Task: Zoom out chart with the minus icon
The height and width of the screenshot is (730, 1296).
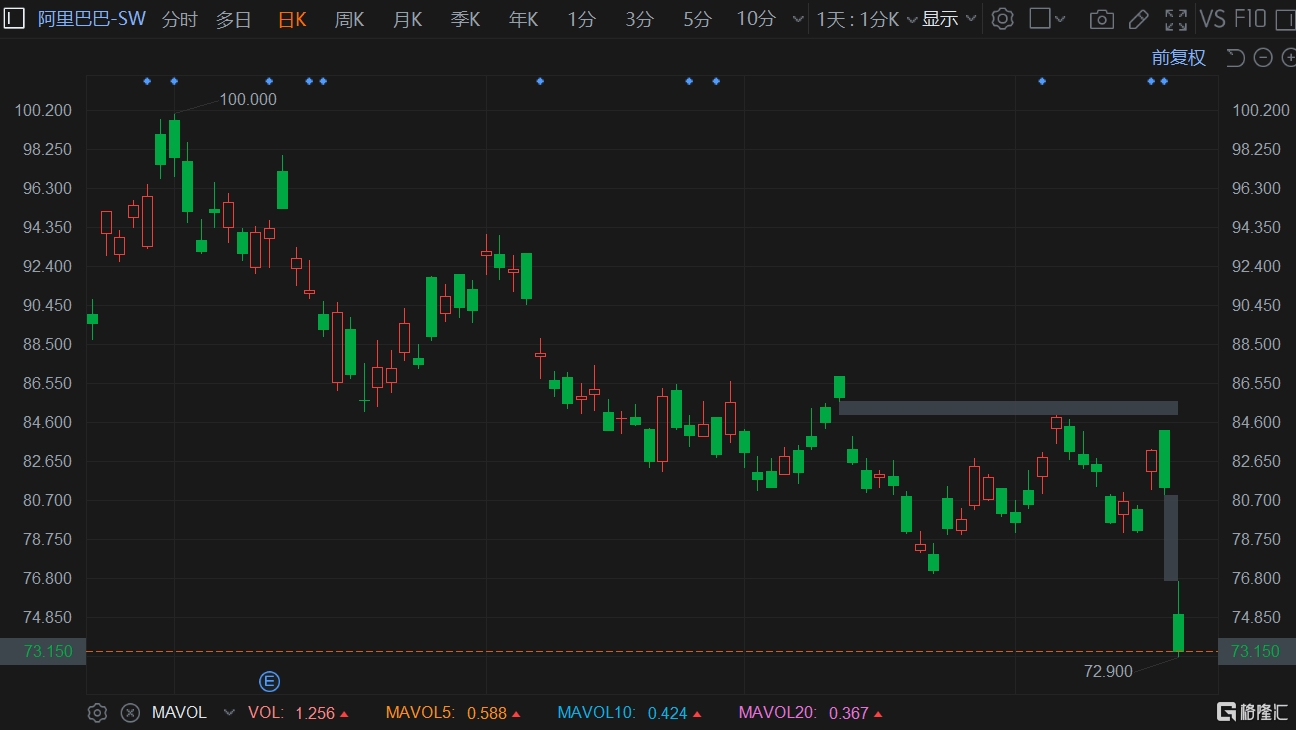Action: point(1263,58)
